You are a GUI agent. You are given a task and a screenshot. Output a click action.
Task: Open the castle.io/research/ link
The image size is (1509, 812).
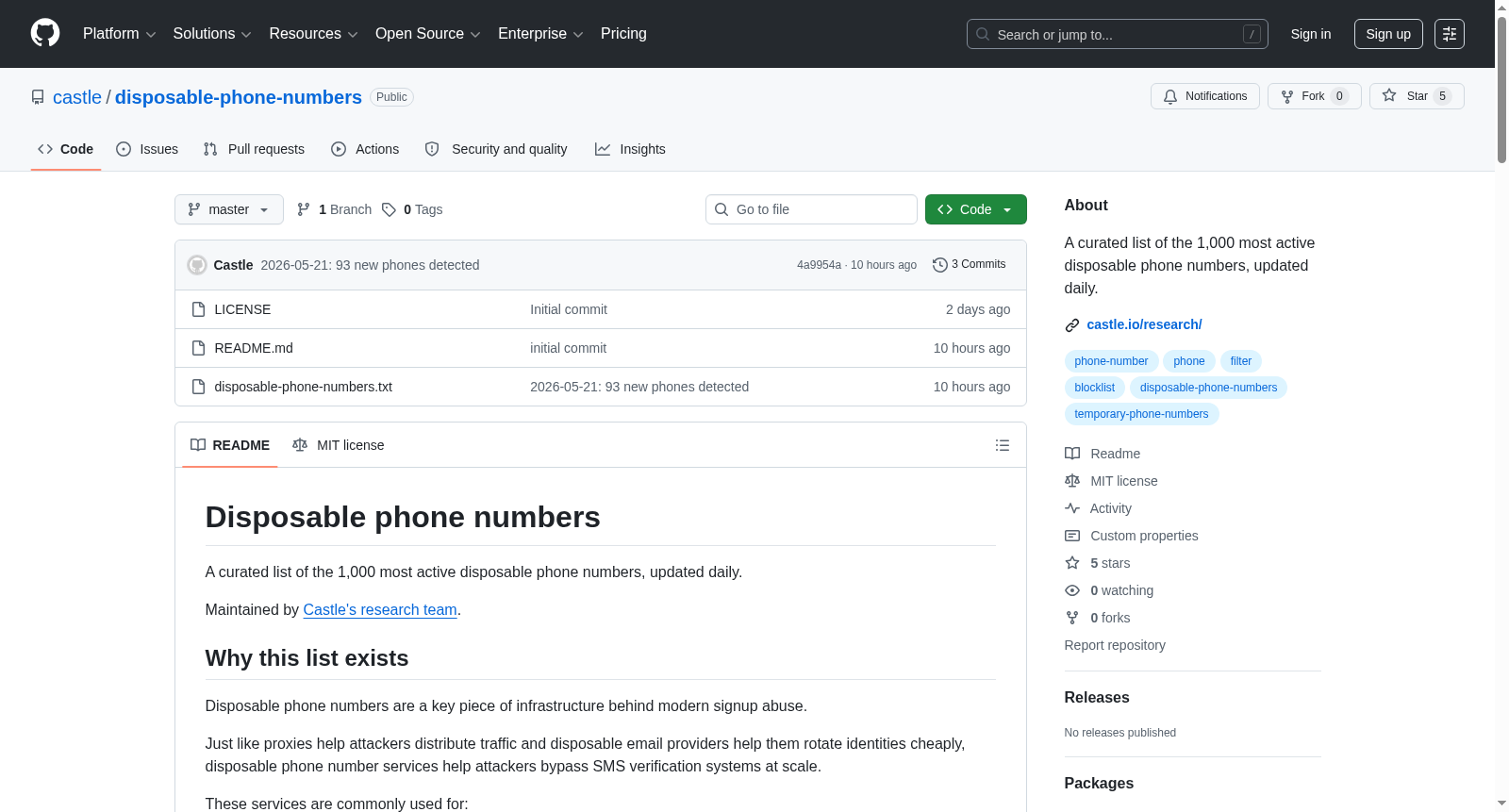(1144, 324)
